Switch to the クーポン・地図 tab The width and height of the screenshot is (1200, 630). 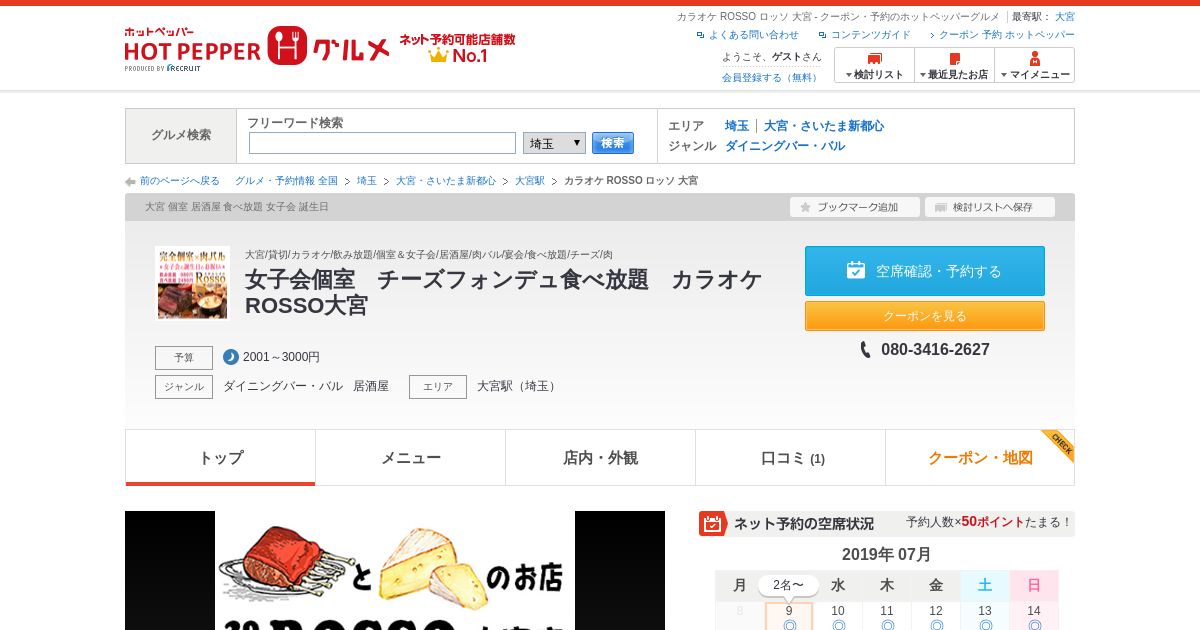pyautogui.click(x=980, y=458)
